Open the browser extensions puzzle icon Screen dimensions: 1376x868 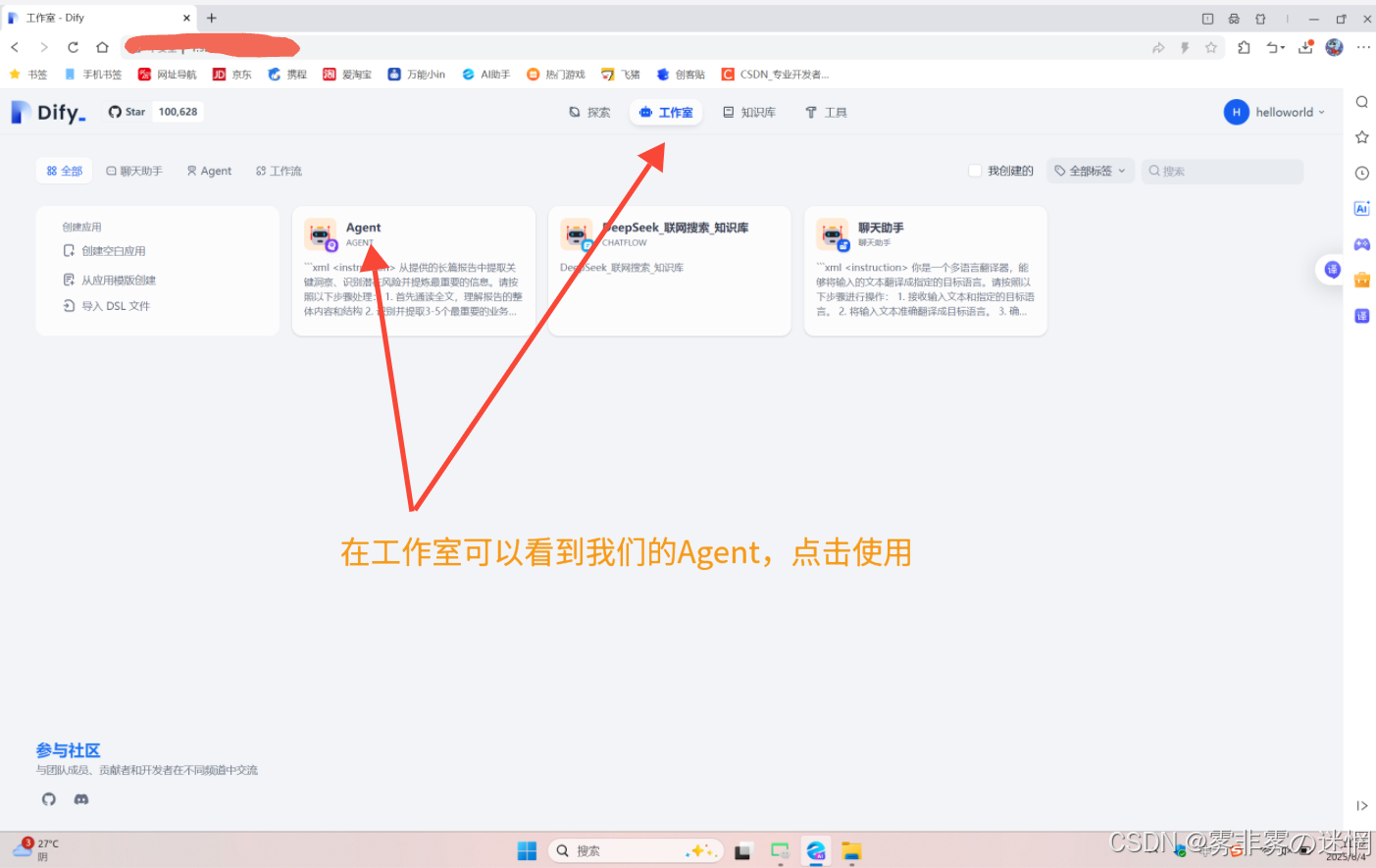(1245, 47)
